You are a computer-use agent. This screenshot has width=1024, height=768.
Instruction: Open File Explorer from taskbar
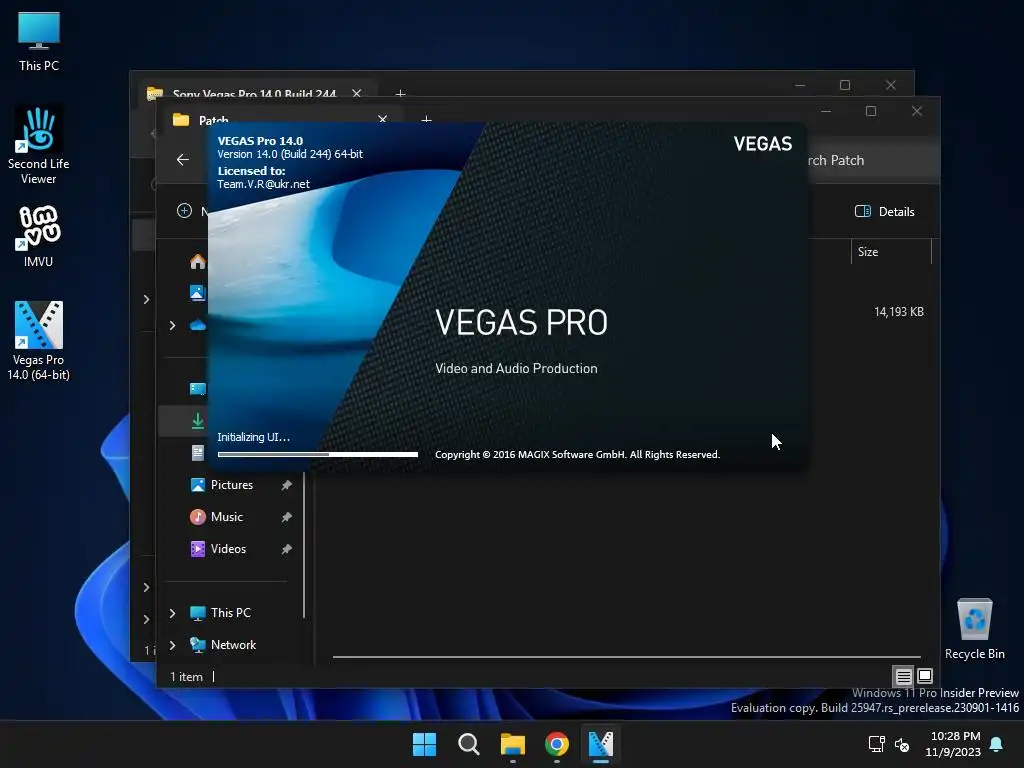[x=513, y=744]
